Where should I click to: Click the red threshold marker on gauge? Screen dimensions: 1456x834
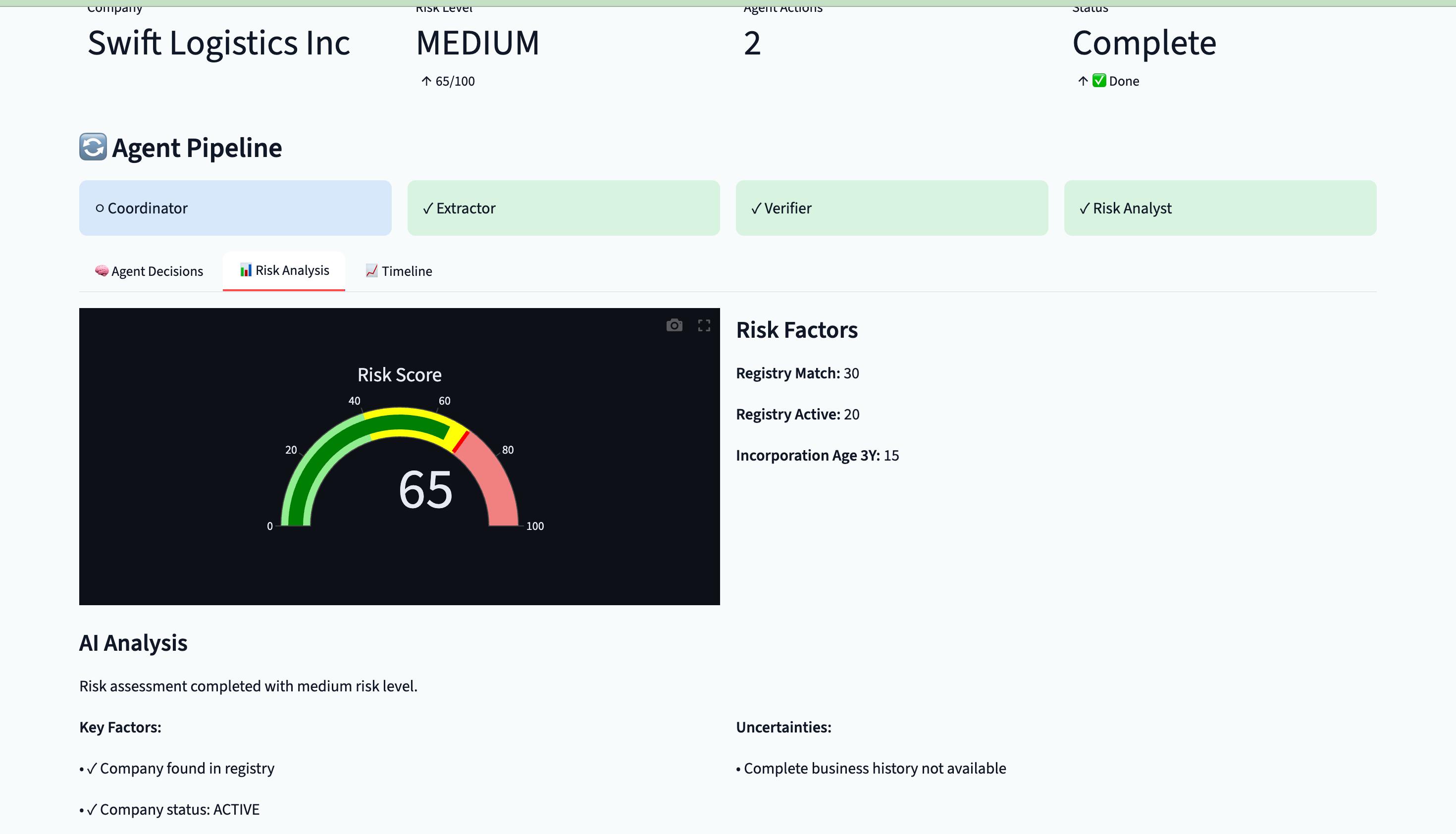(461, 442)
